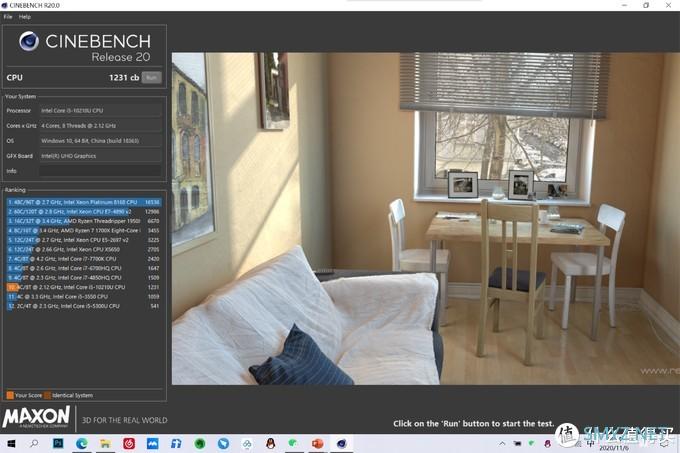Image resolution: width=680 pixels, height=453 pixels.
Task: Launch Photoshop from the taskbar
Action: [x=58, y=443]
